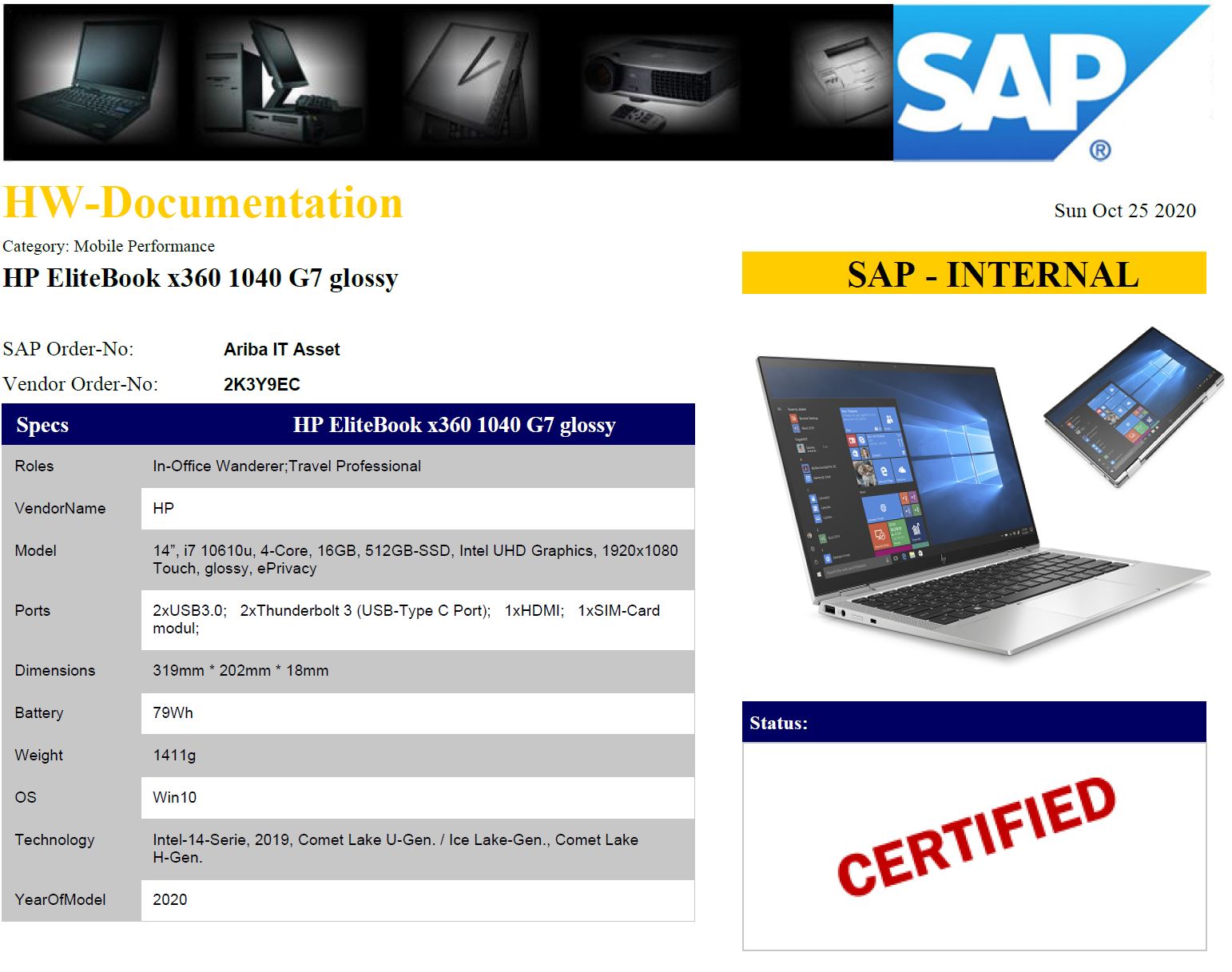The image size is (1232, 972).
Task: Click the OS row label
Action: [26, 797]
